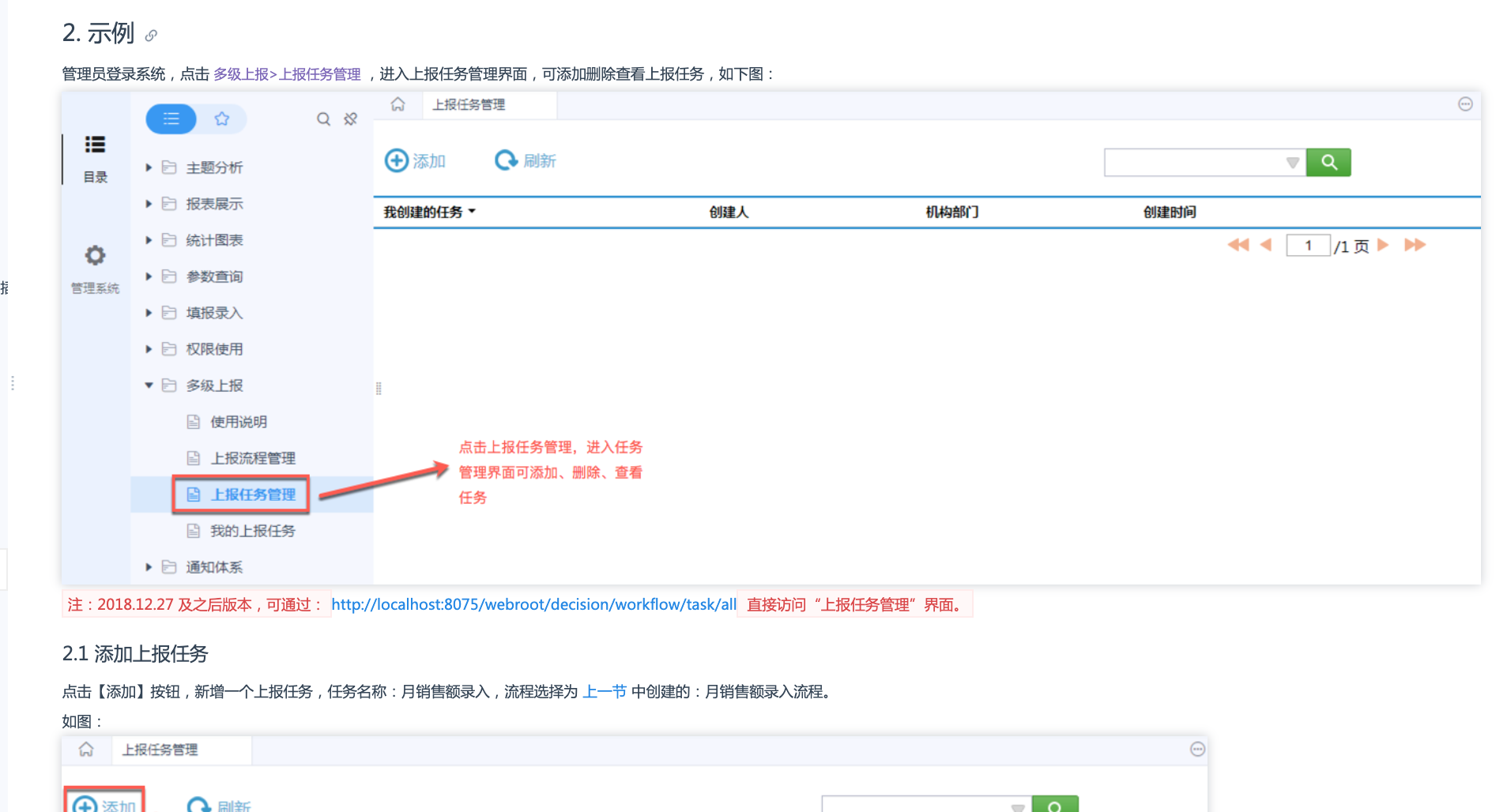
Task: Expand the 主题分析 folder
Action: [x=149, y=167]
